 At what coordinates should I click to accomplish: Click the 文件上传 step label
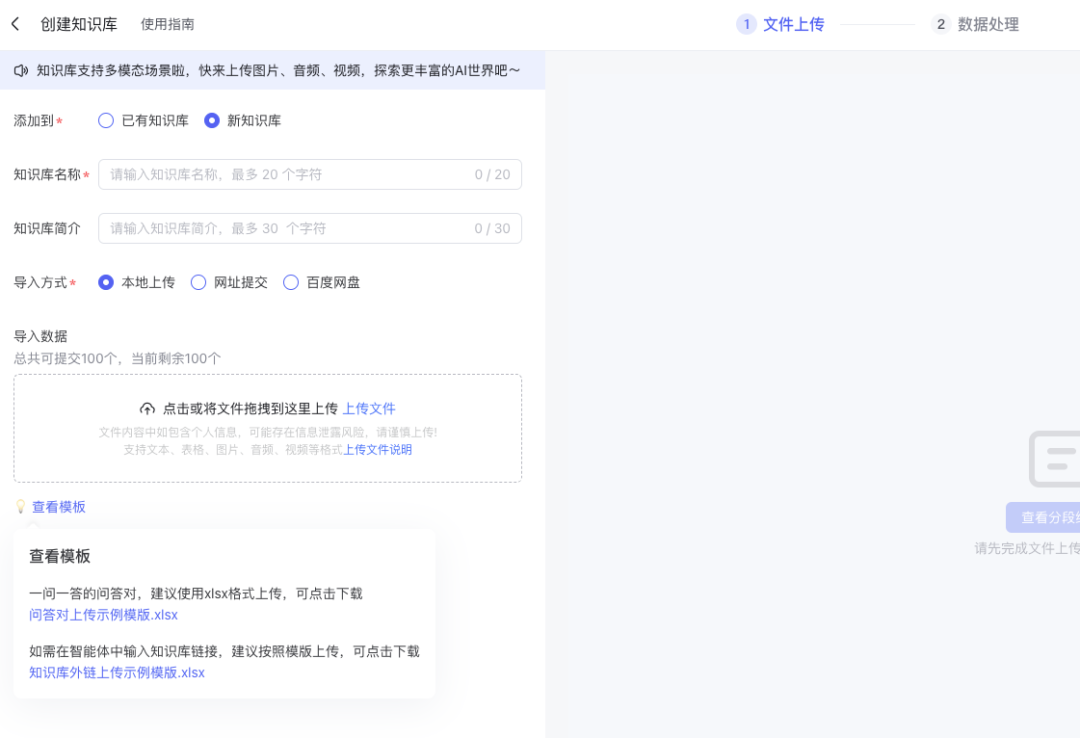click(x=789, y=24)
